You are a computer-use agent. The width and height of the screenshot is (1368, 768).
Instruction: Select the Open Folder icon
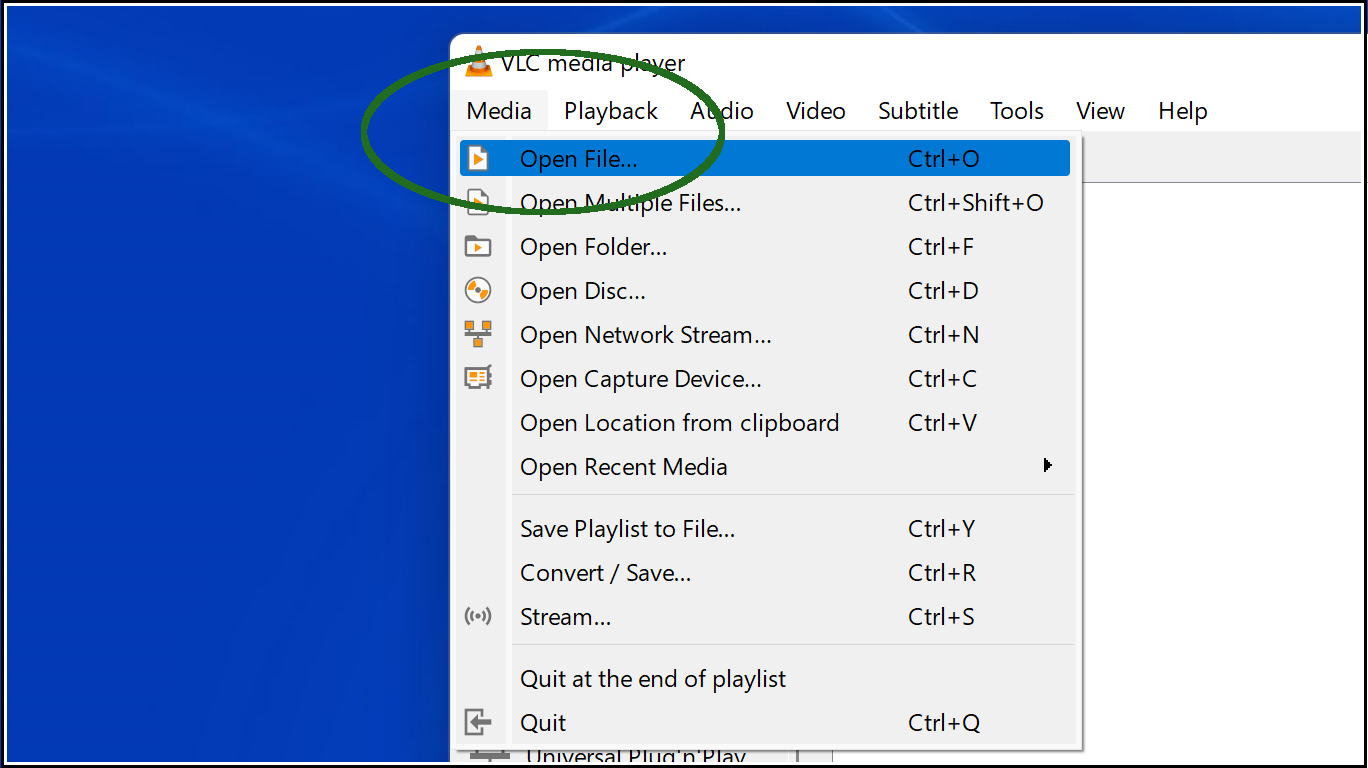[479, 246]
